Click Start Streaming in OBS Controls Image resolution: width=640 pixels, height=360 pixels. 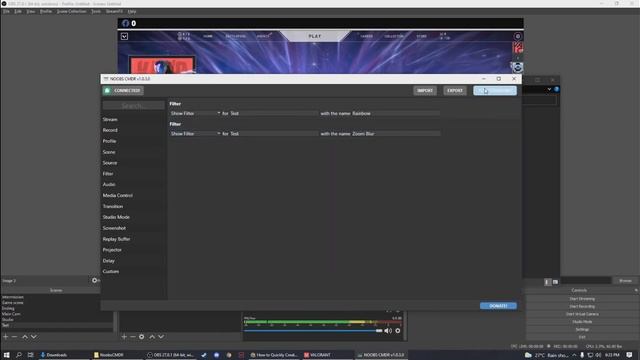point(582,299)
